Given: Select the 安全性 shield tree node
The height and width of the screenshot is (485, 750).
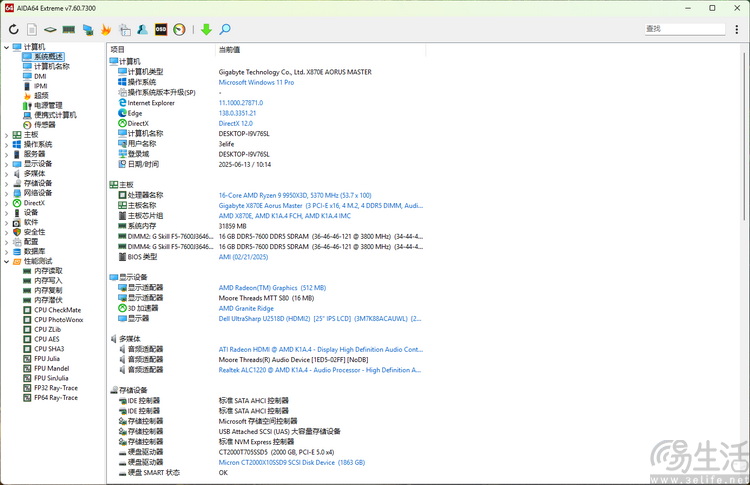Looking at the screenshot, I should [x=29, y=232].
